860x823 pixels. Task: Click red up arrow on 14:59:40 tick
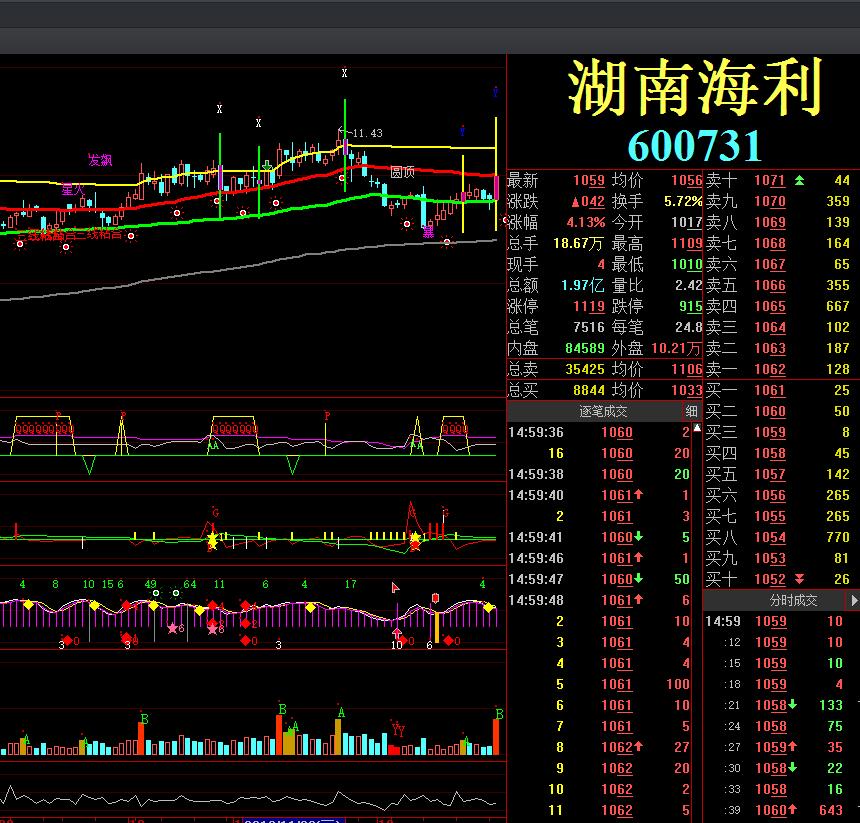pyautogui.click(x=638, y=494)
